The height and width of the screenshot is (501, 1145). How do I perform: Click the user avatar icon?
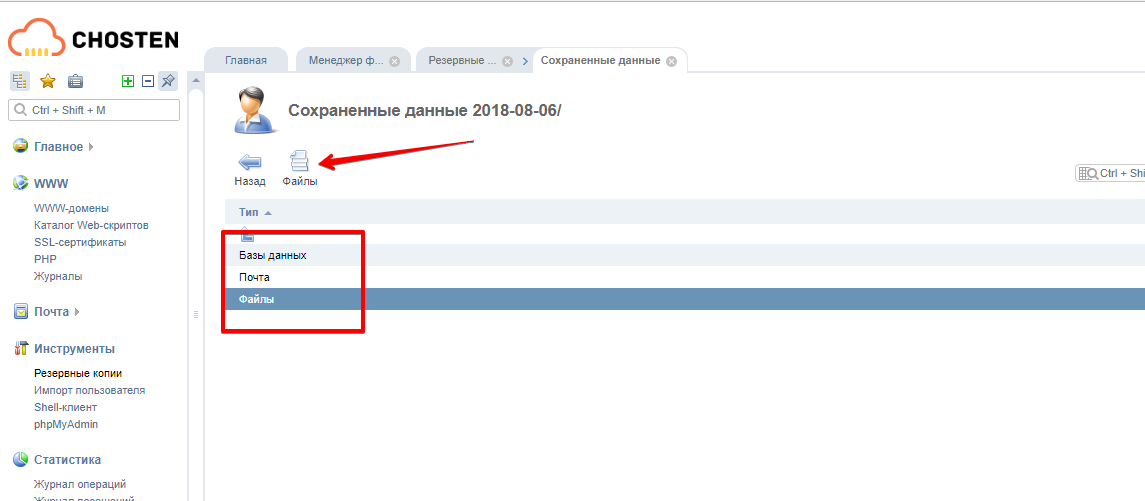click(x=256, y=111)
